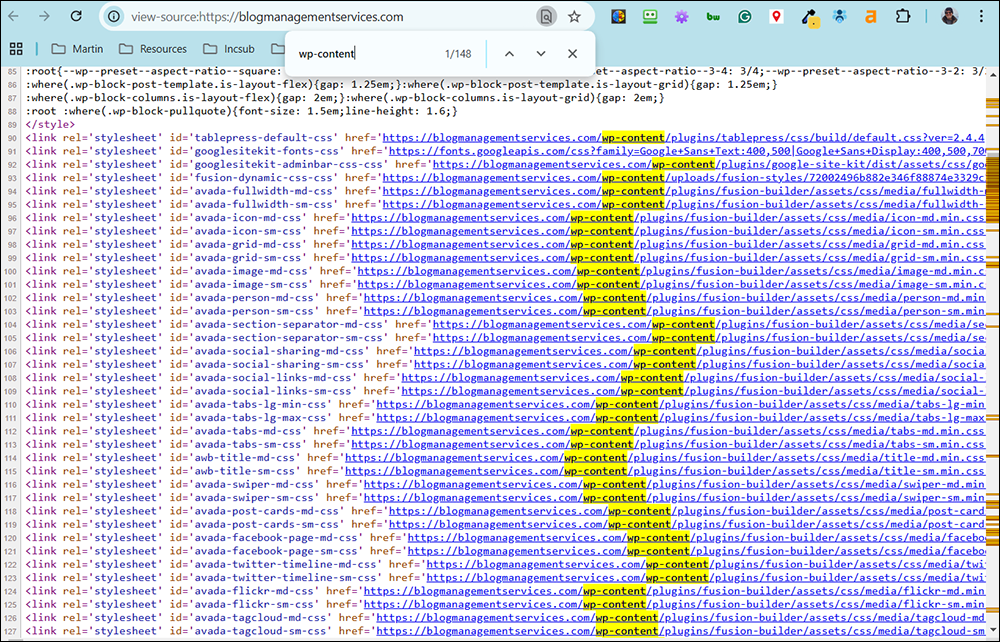1000x642 pixels.
Task: Click the apps grid icon on bookmarks bar
Action: (x=16, y=48)
